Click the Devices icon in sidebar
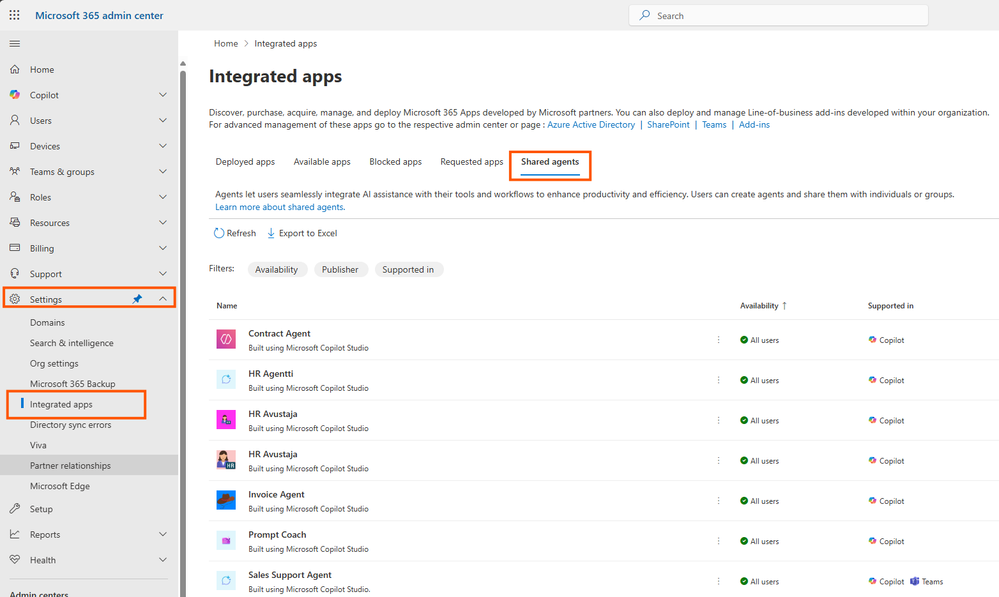Screen dimensions: 999x597 [15, 146]
